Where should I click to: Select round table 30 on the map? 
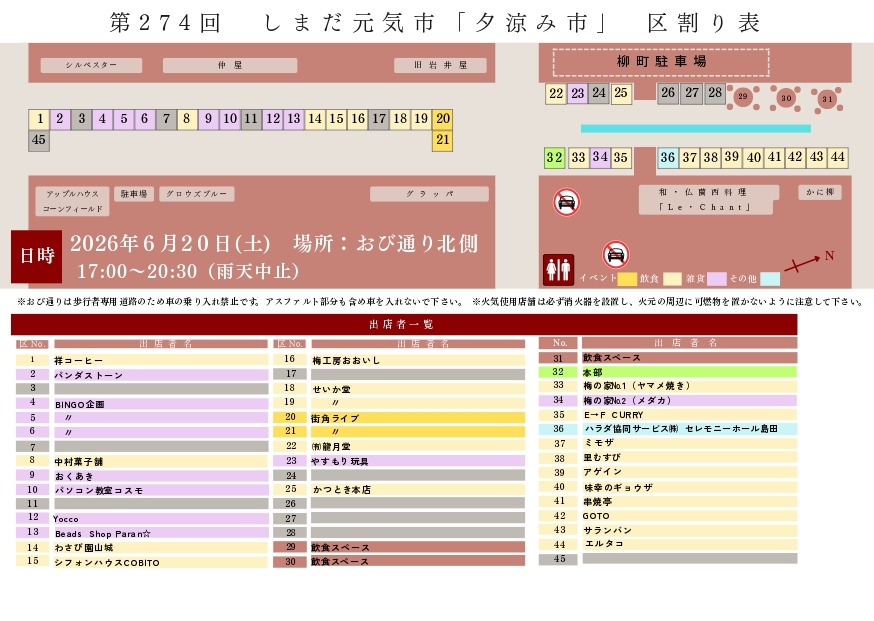[785, 98]
